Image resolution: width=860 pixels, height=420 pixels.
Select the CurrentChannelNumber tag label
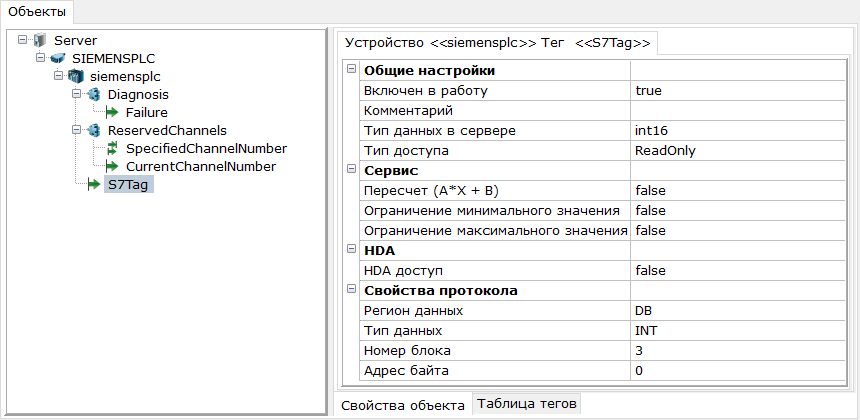201,166
